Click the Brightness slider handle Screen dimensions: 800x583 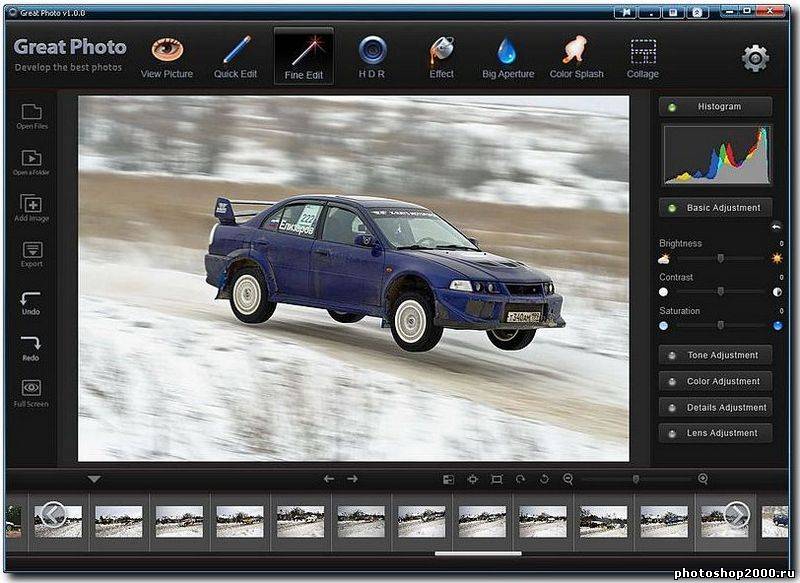[720, 259]
